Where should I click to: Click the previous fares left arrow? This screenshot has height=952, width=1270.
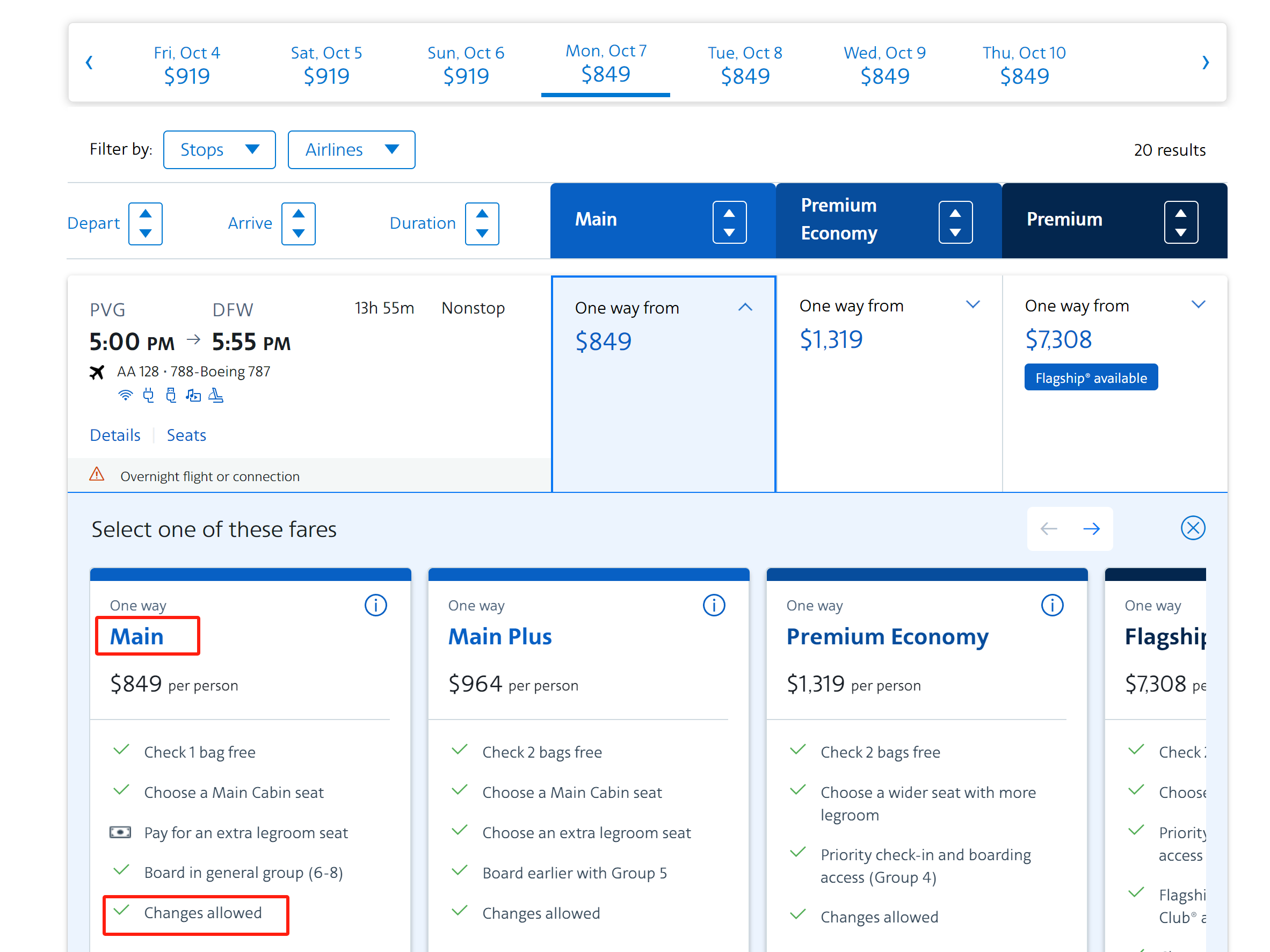point(1048,529)
